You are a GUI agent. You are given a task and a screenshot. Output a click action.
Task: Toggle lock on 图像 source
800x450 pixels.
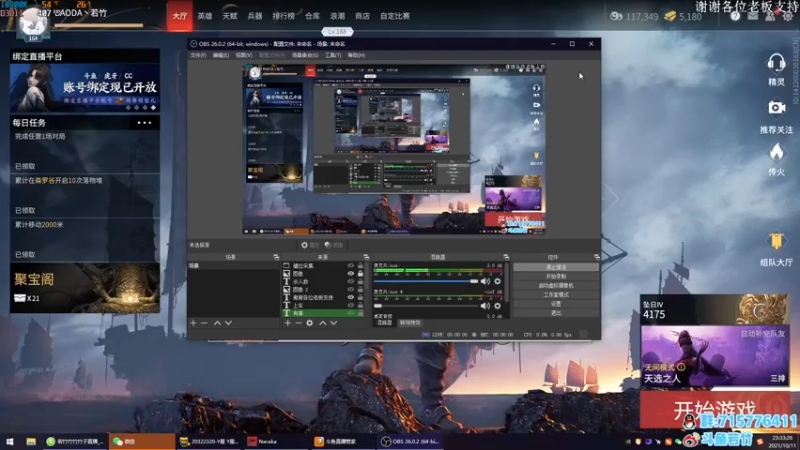(360, 273)
